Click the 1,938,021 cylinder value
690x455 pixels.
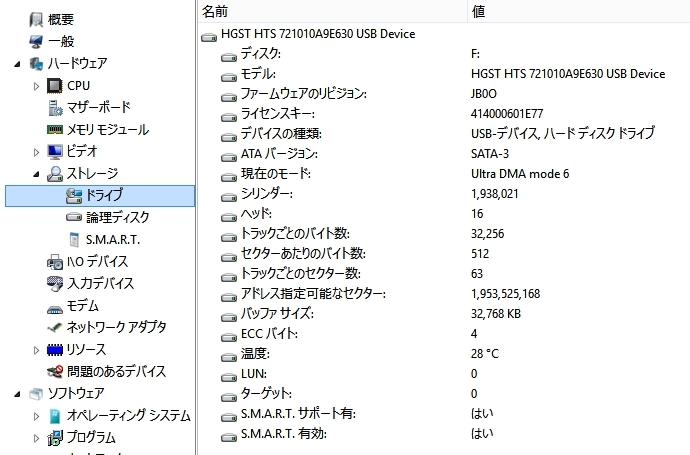point(495,194)
